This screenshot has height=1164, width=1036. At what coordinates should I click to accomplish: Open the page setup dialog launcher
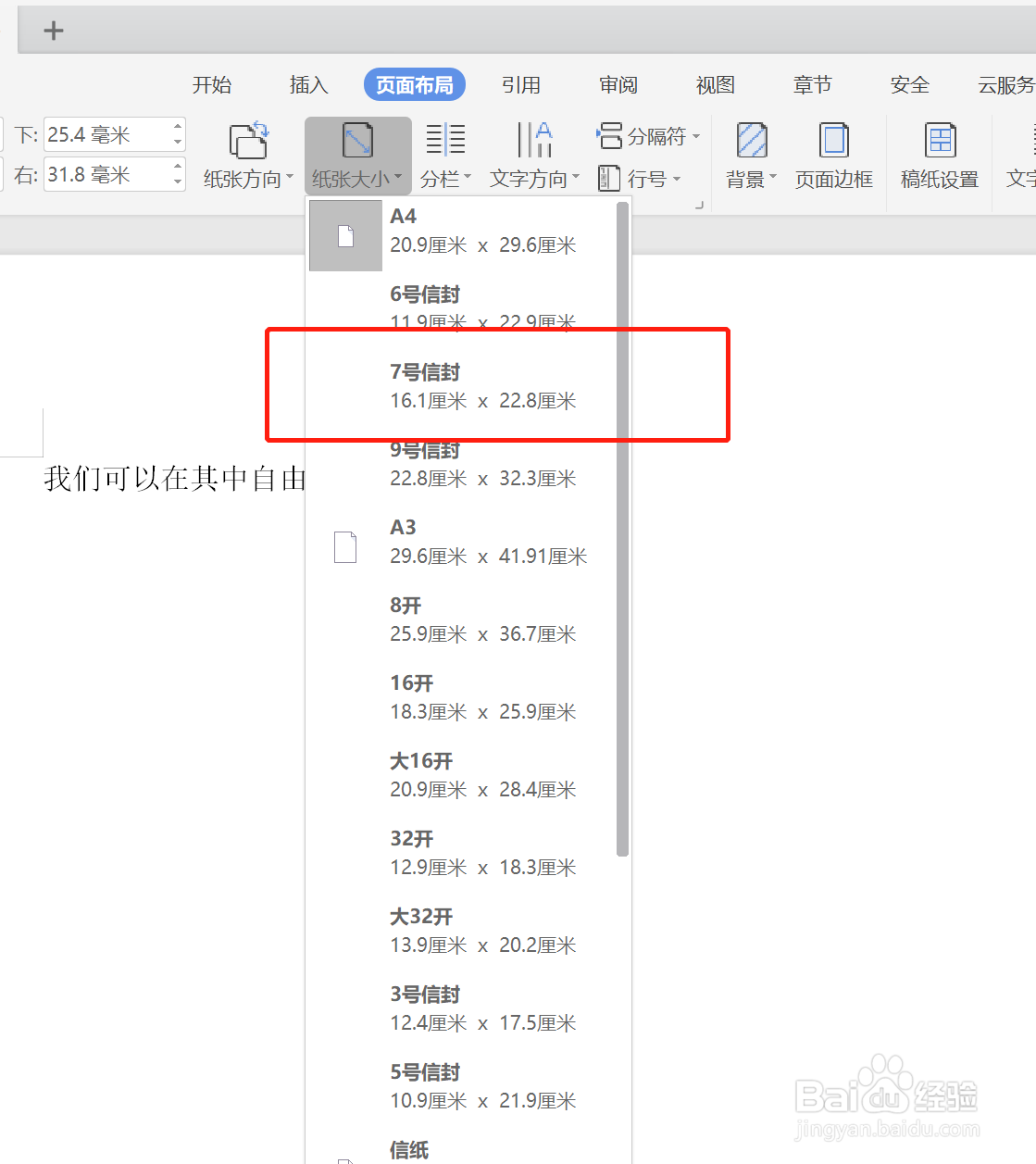700,206
